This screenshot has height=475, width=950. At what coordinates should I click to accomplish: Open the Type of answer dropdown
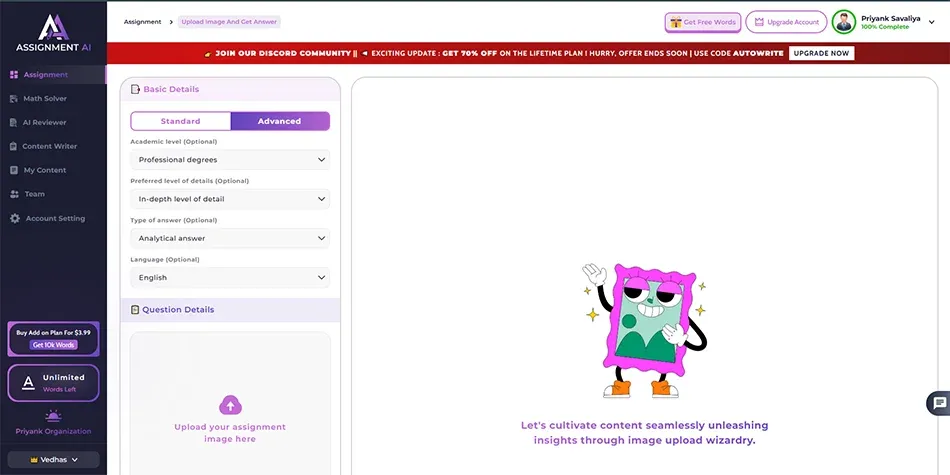click(x=230, y=238)
